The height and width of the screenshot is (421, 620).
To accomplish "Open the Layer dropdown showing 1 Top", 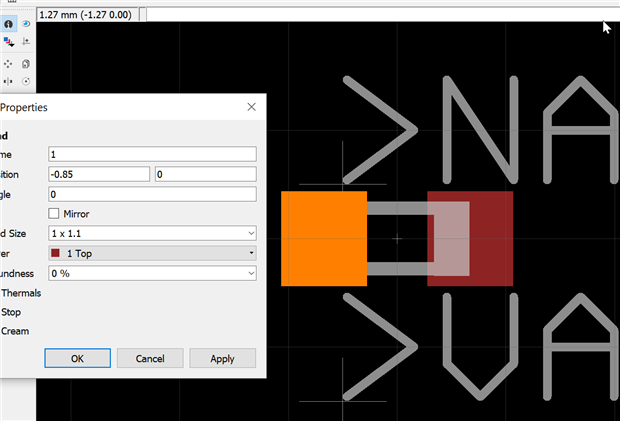I will [x=152, y=253].
